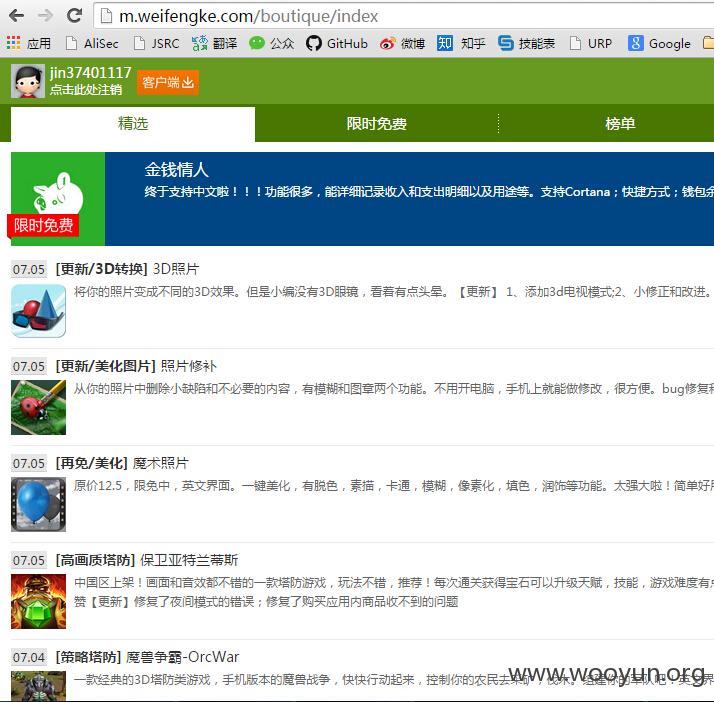Select the 精选 tab

pyautogui.click(x=133, y=123)
